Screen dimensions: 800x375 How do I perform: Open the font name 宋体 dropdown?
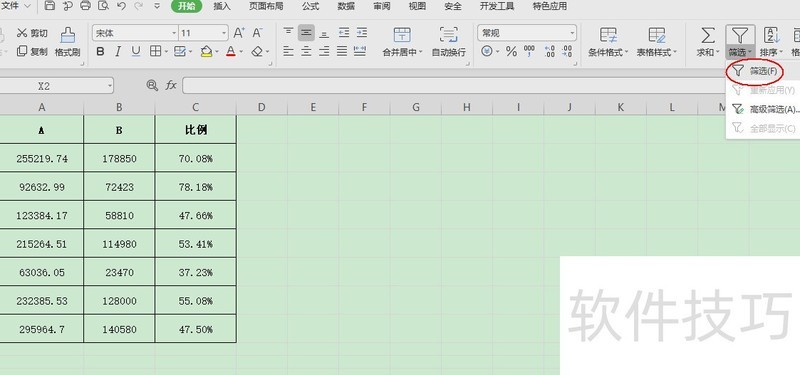[173, 33]
